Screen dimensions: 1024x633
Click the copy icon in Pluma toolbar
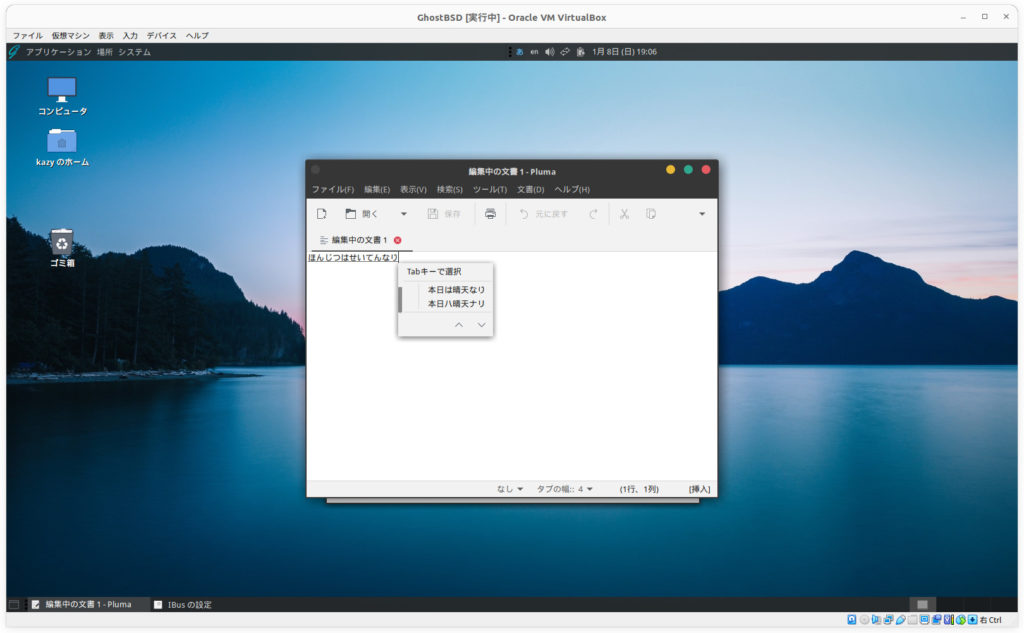click(x=651, y=214)
